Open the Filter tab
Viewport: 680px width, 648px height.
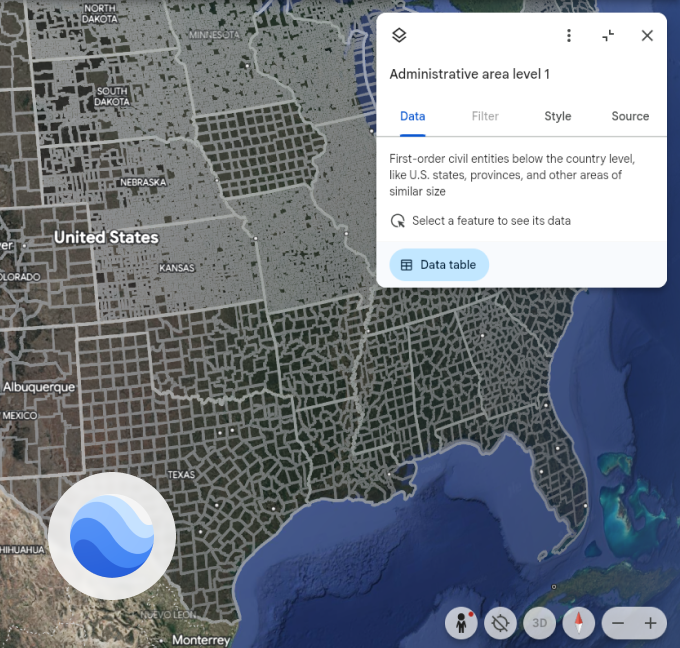click(x=485, y=116)
